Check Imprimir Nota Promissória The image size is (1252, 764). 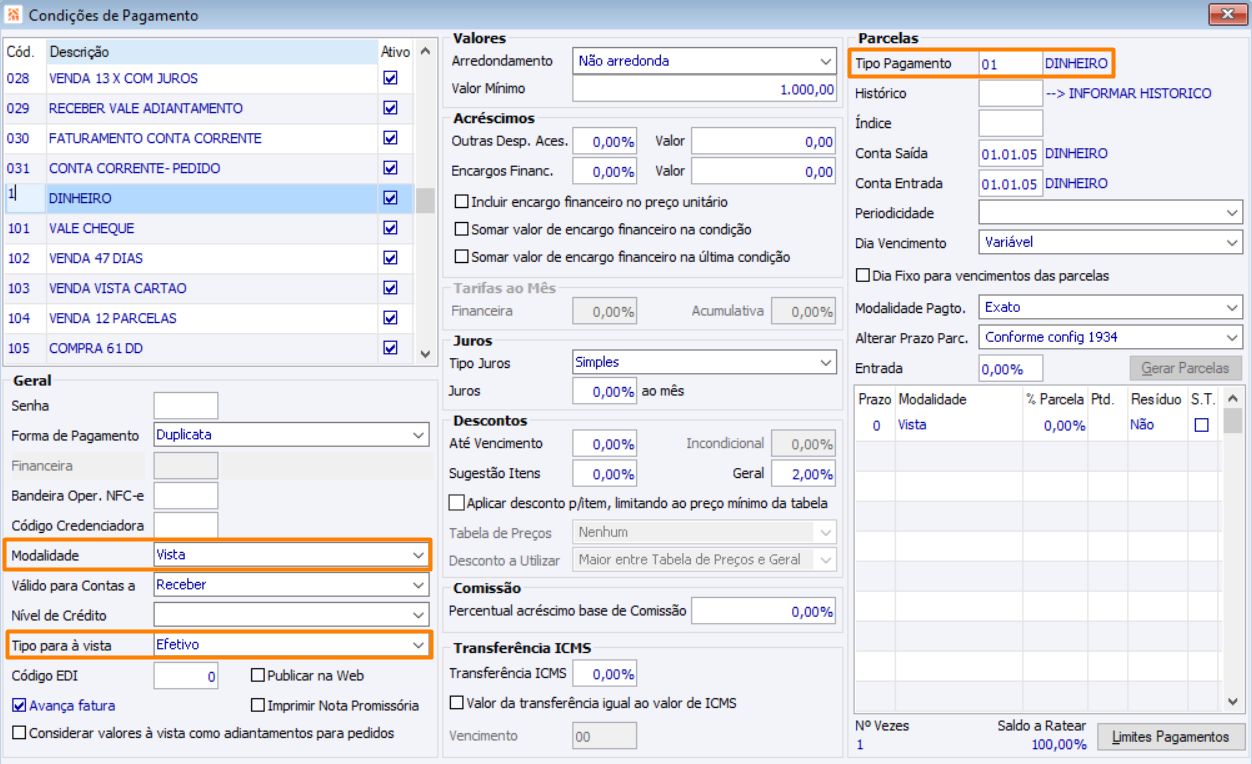pyautogui.click(x=258, y=705)
